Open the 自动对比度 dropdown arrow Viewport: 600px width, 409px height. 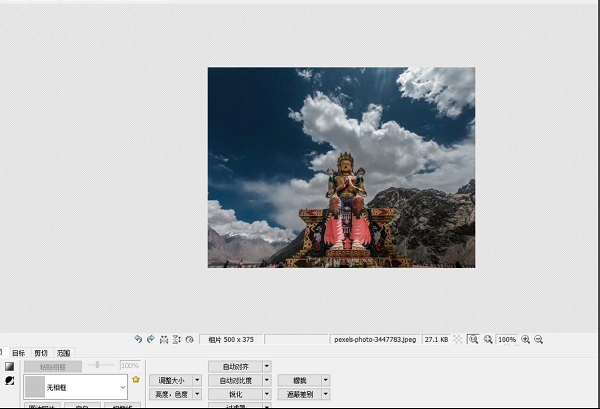267,380
